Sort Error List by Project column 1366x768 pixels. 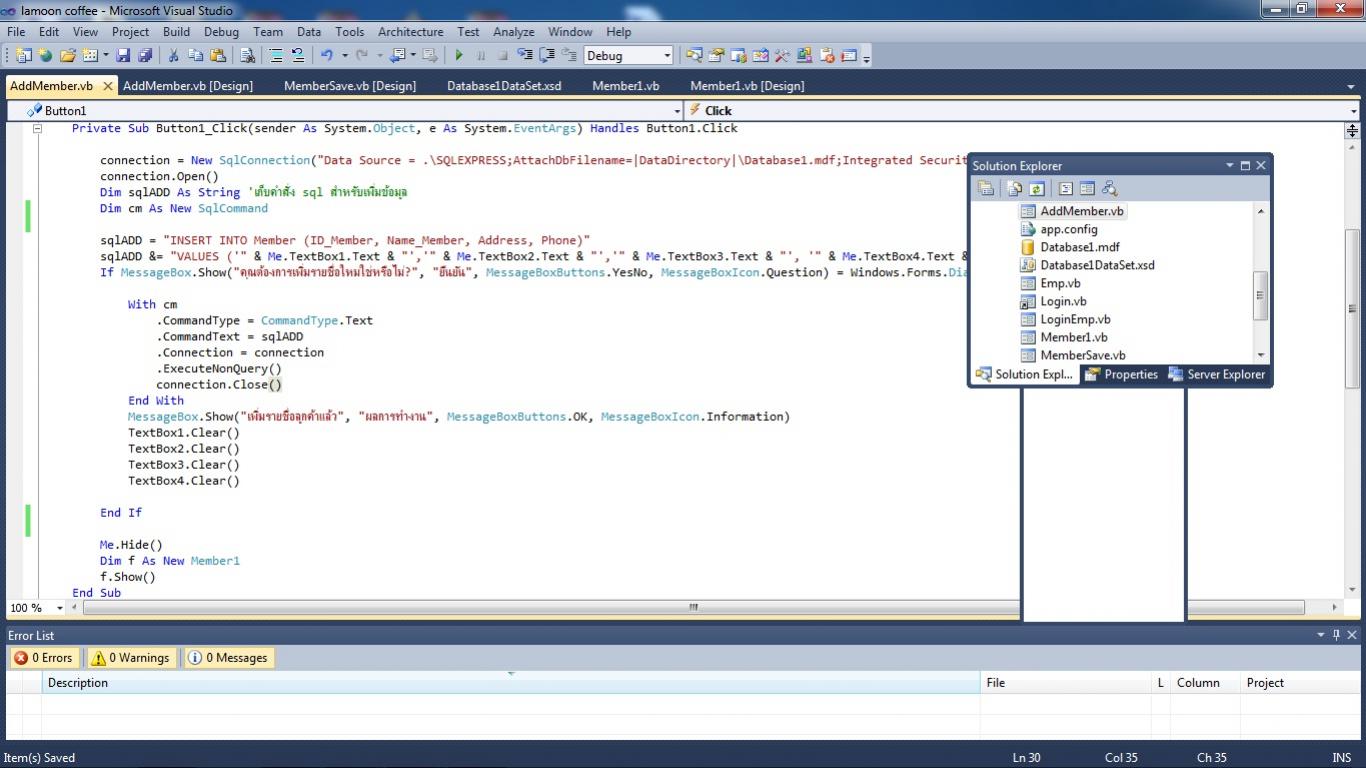coord(1300,683)
